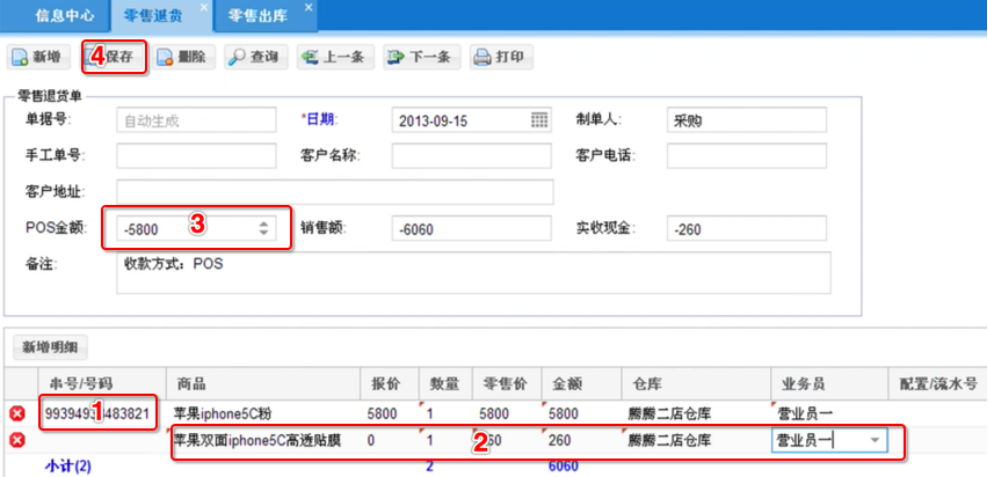Switch to the 零售出库 tab
The height and width of the screenshot is (477, 988).
click(x=256, y=15)
